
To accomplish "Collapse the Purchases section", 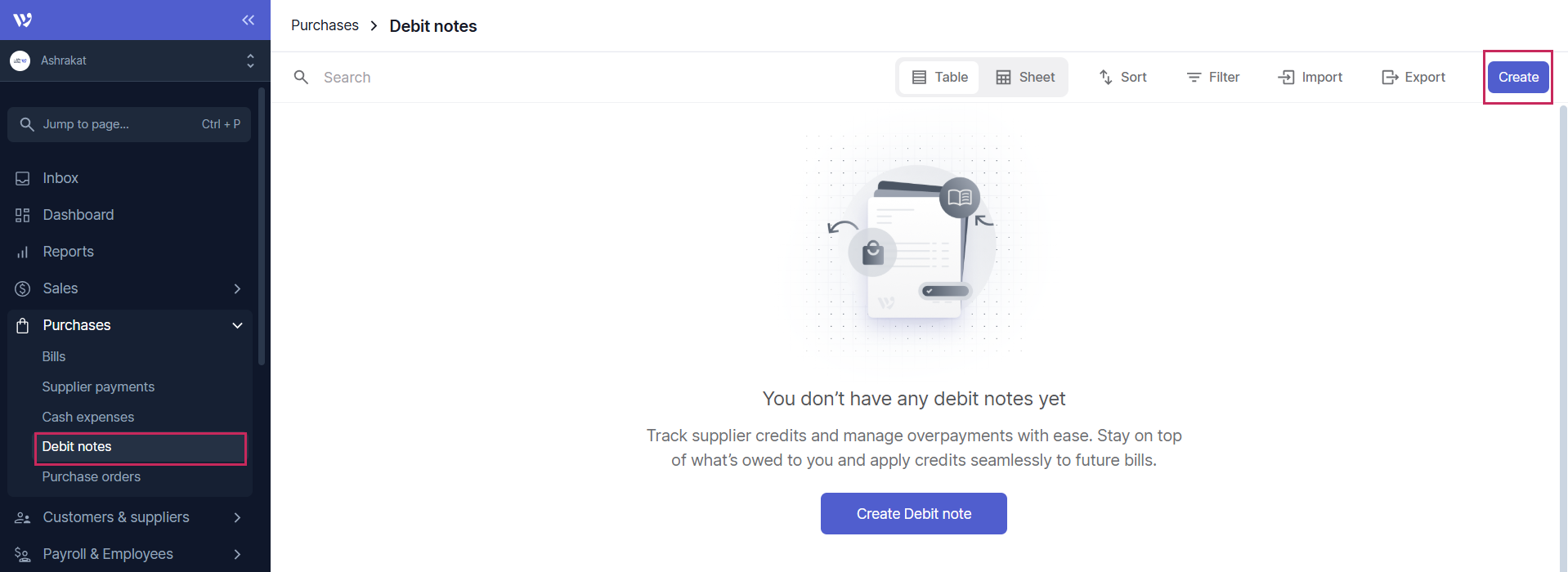I will tap(237, 325).
